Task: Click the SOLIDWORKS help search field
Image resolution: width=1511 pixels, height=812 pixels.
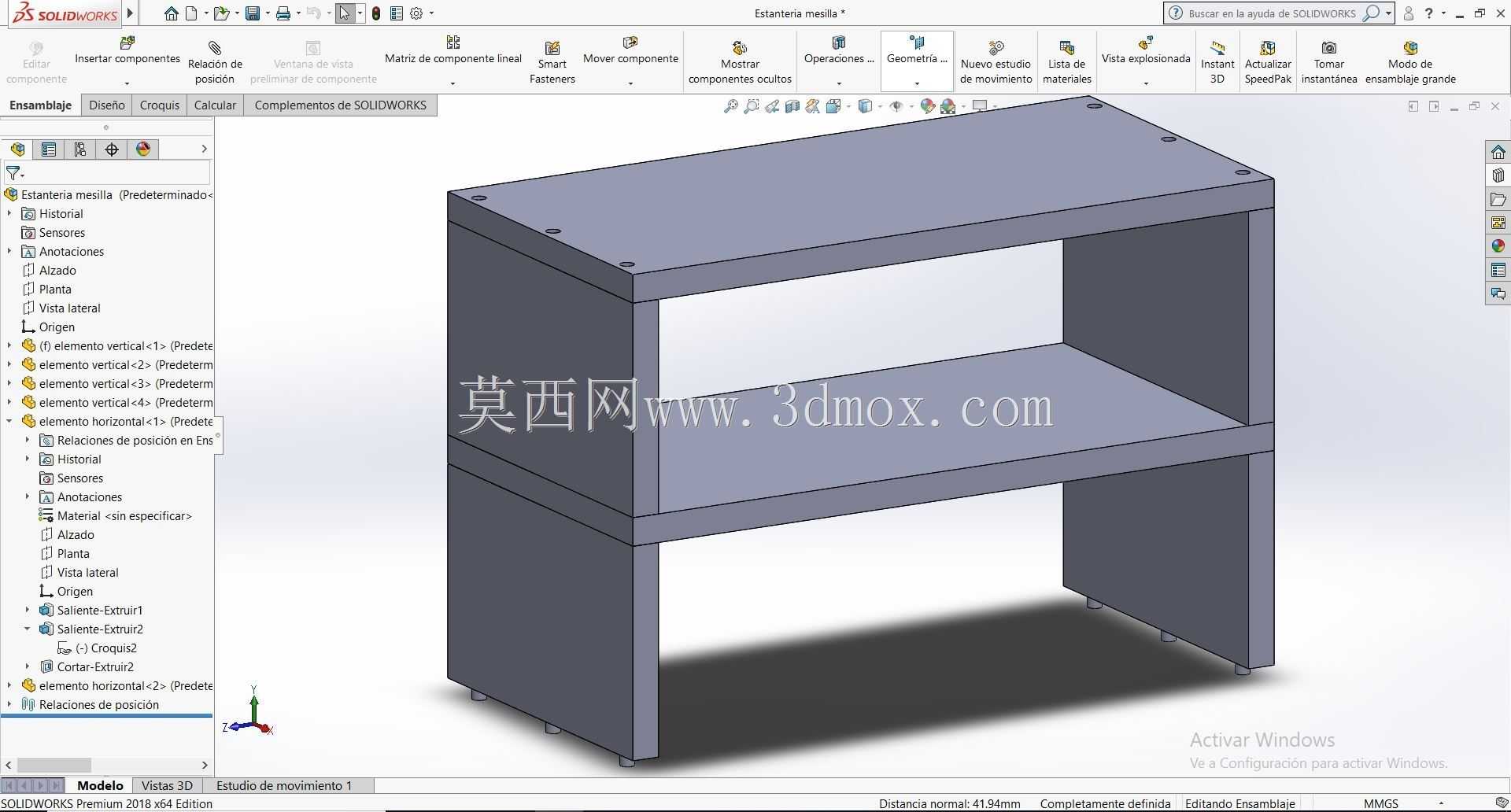Action: coord(1271,13)
